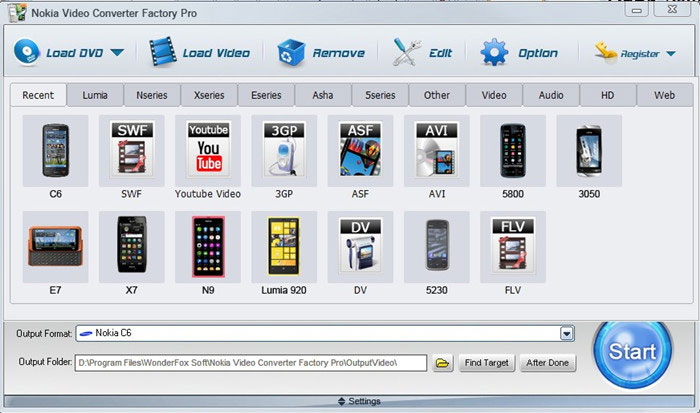Image resolution: width=700 pixels, height=413 pixels.
Task: Open the Nseries tab
Action: [152, 95]
